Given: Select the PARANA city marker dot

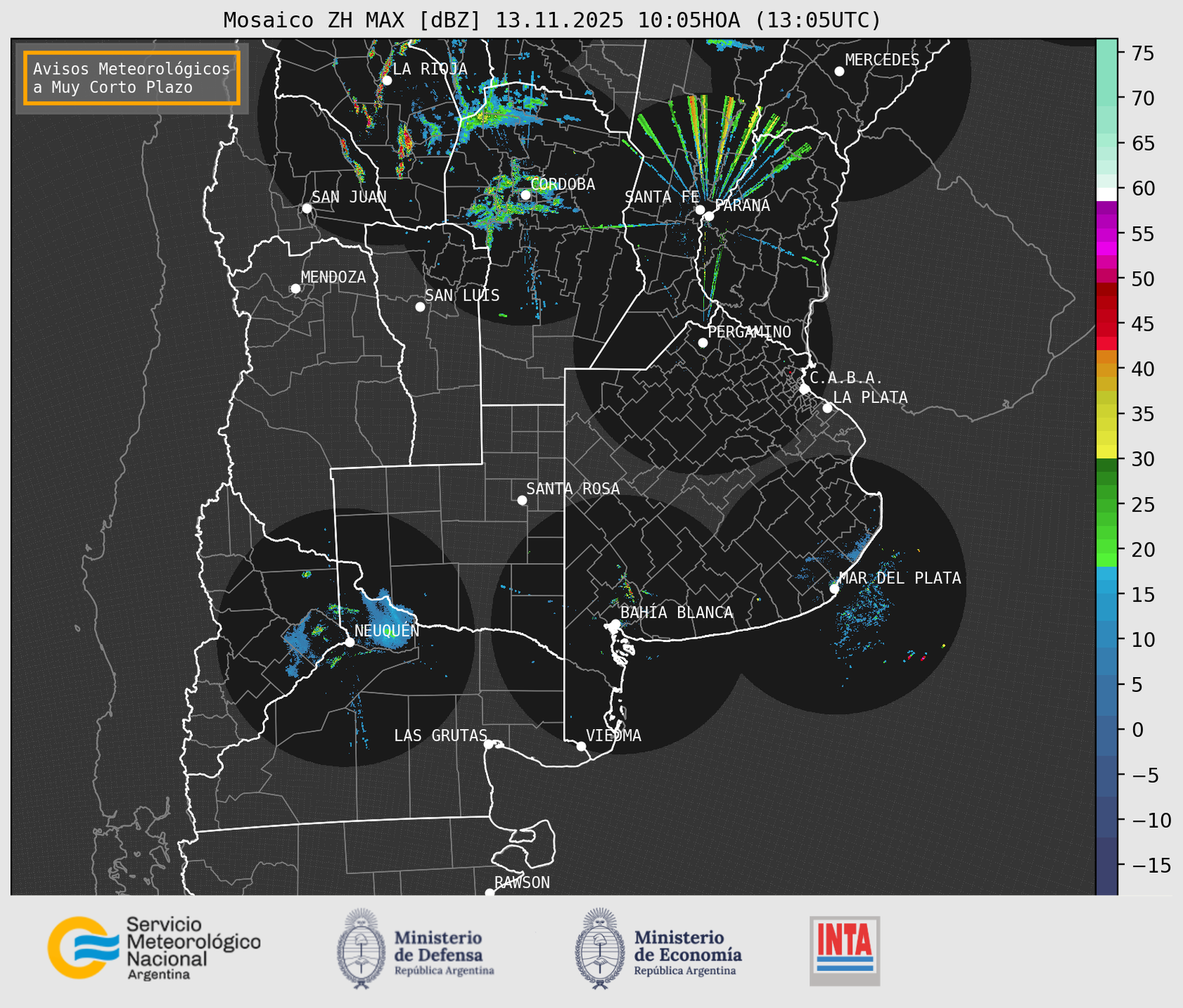Looking at the screenshot, I should pos(709,216).
